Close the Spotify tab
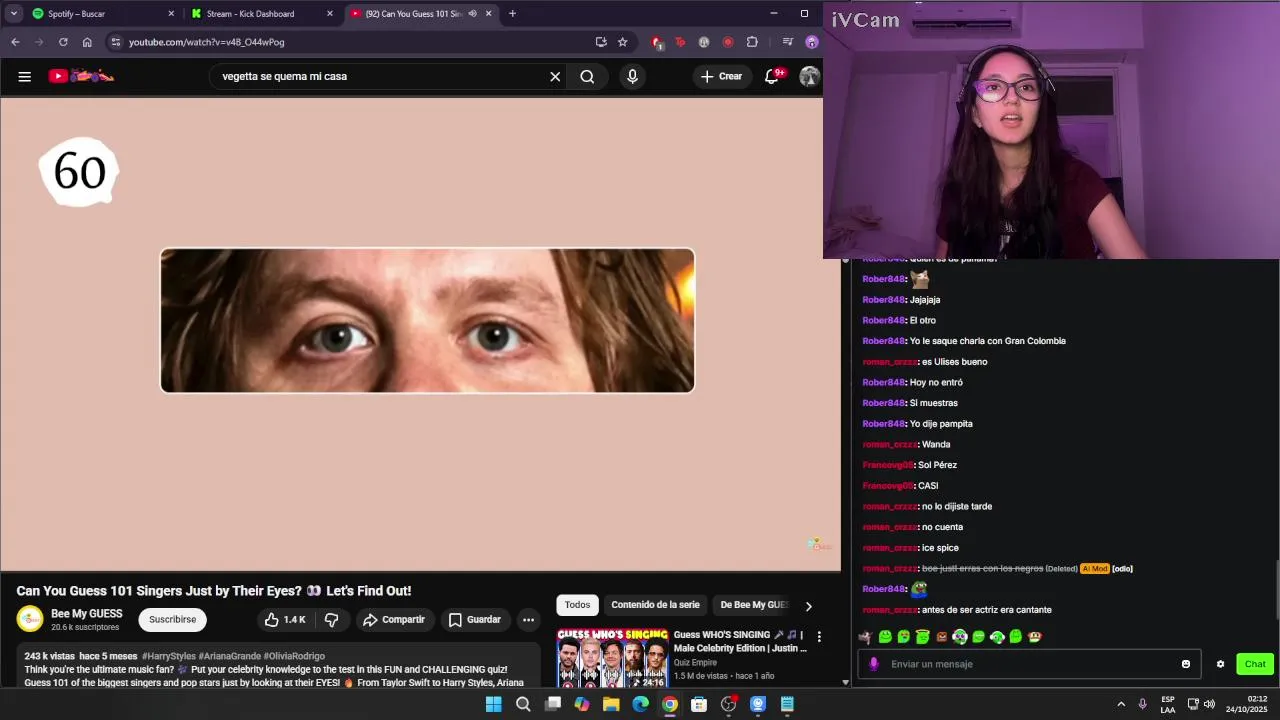1280x720 pixels. (x=171, y=14)
